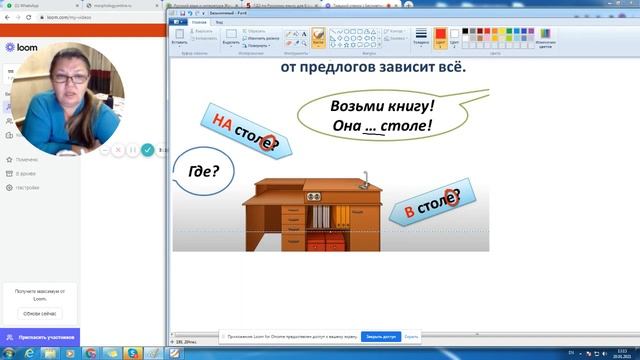Open the starred item in Loom sidebar
The image size is (640, 360).
(22, 160)
